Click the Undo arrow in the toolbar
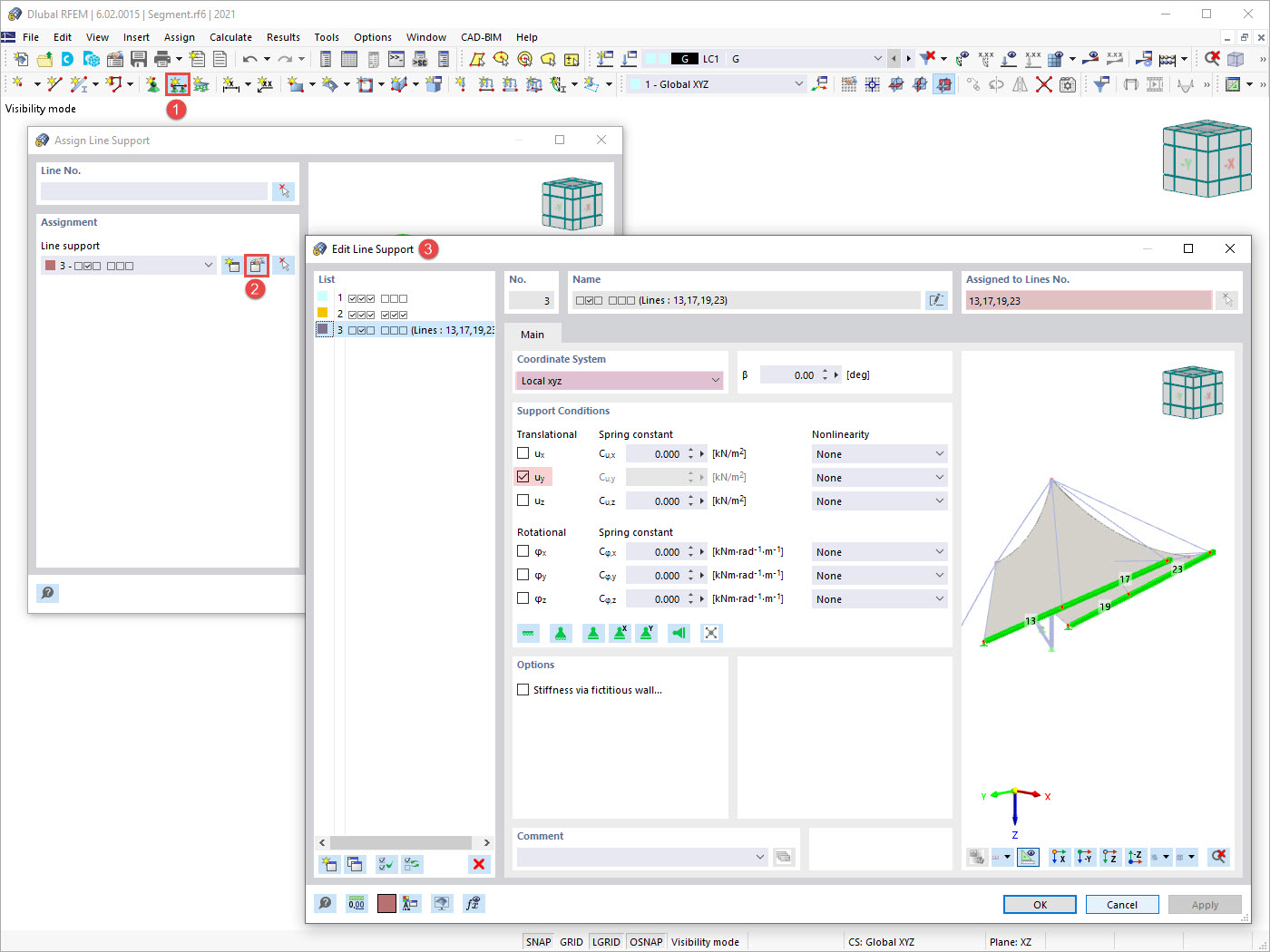This screenshot has width=1270, height=952. pyautogui.click(x=250, y=59)
